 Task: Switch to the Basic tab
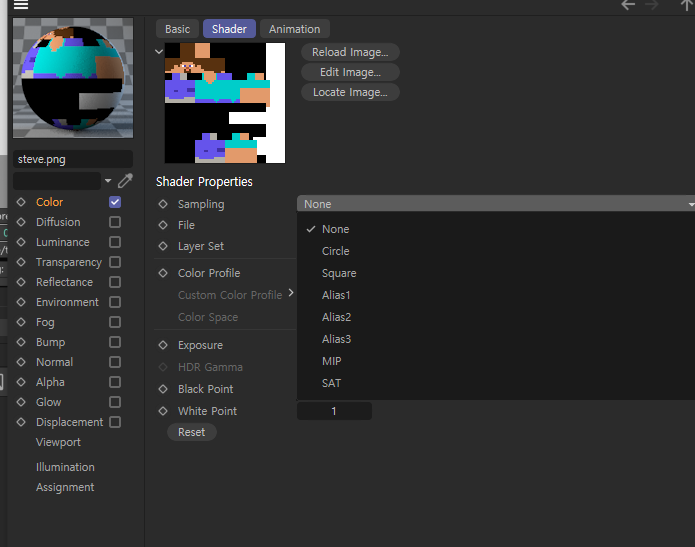[177, 29]
